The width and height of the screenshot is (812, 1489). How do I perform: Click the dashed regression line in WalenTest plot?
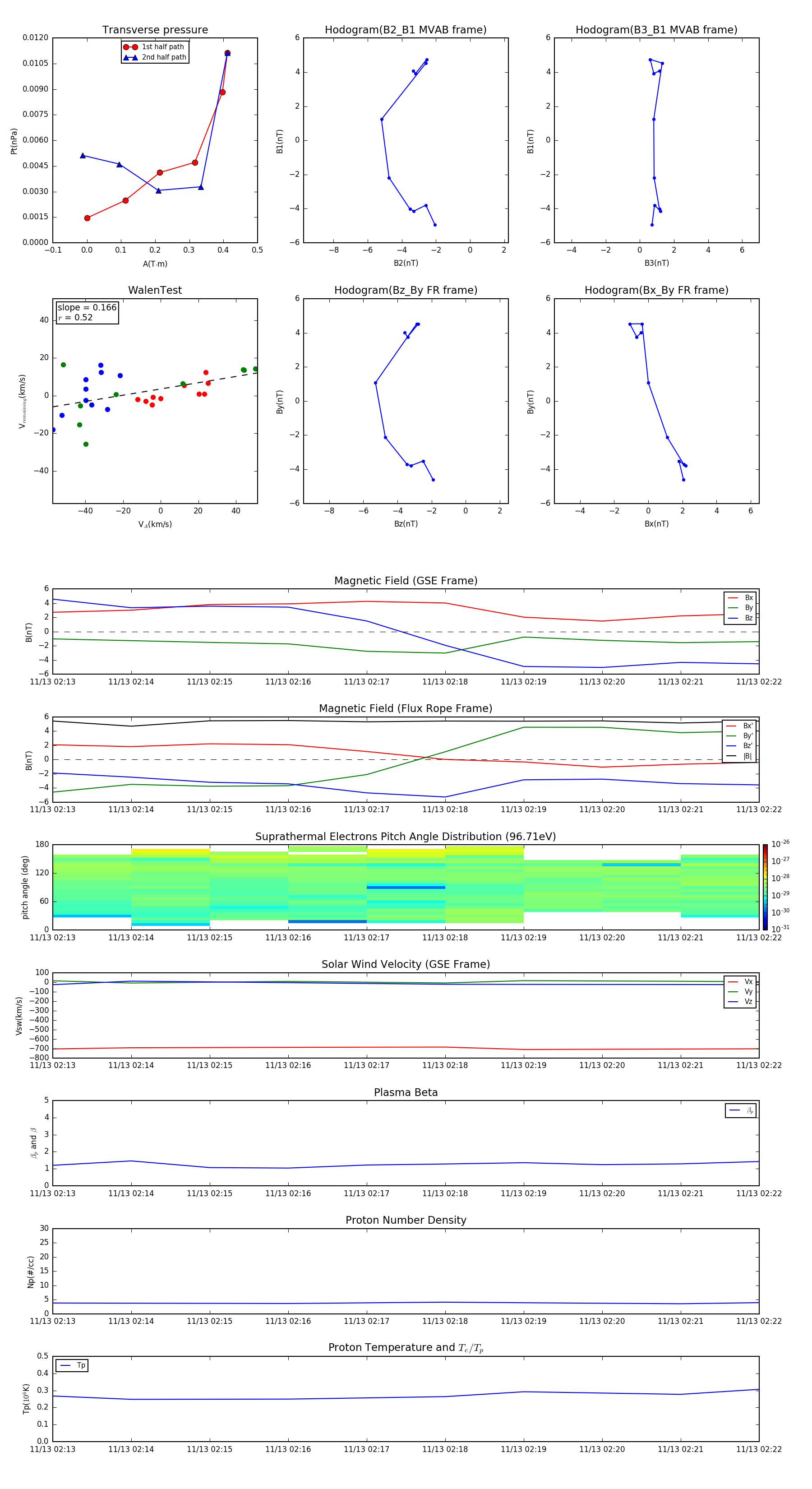pyautogui.click(x=155, y=389)
